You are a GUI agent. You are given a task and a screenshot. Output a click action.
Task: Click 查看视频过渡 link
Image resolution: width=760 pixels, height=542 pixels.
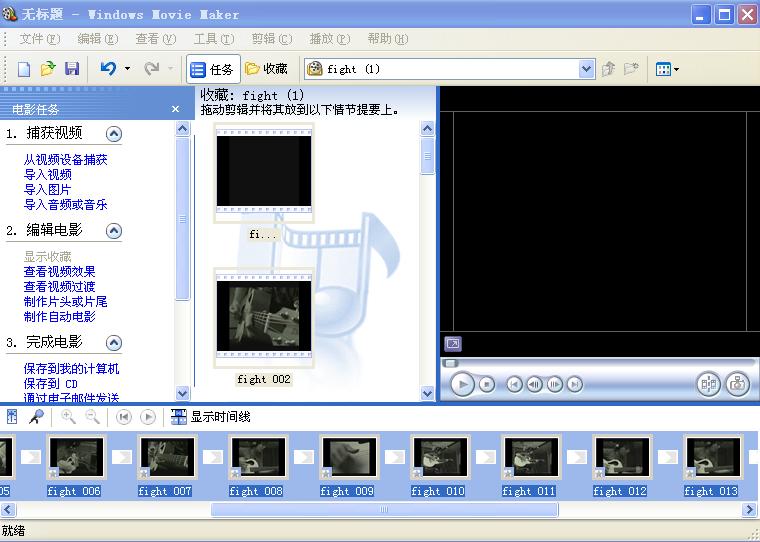[60, 287]
